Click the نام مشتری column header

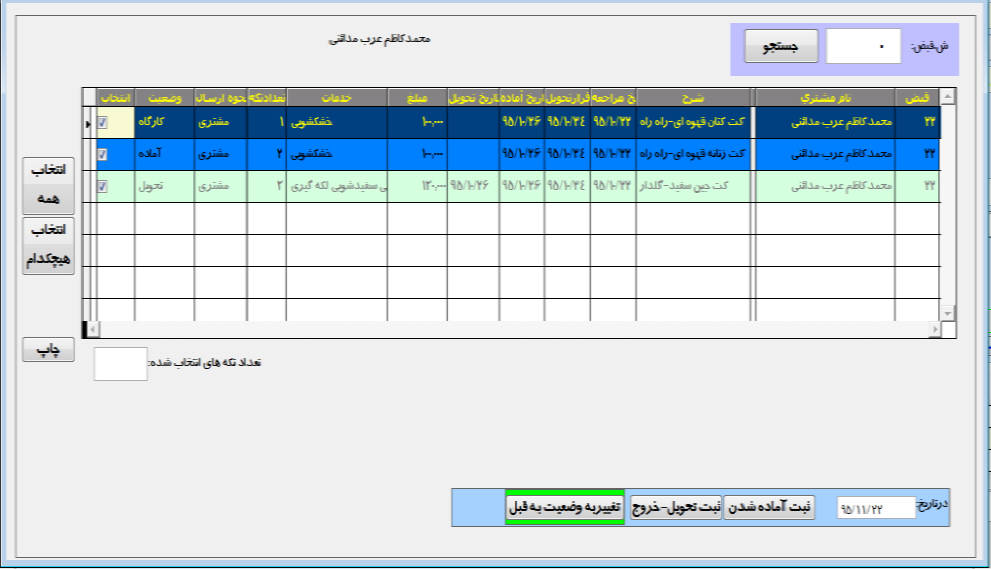coord(825,98)
